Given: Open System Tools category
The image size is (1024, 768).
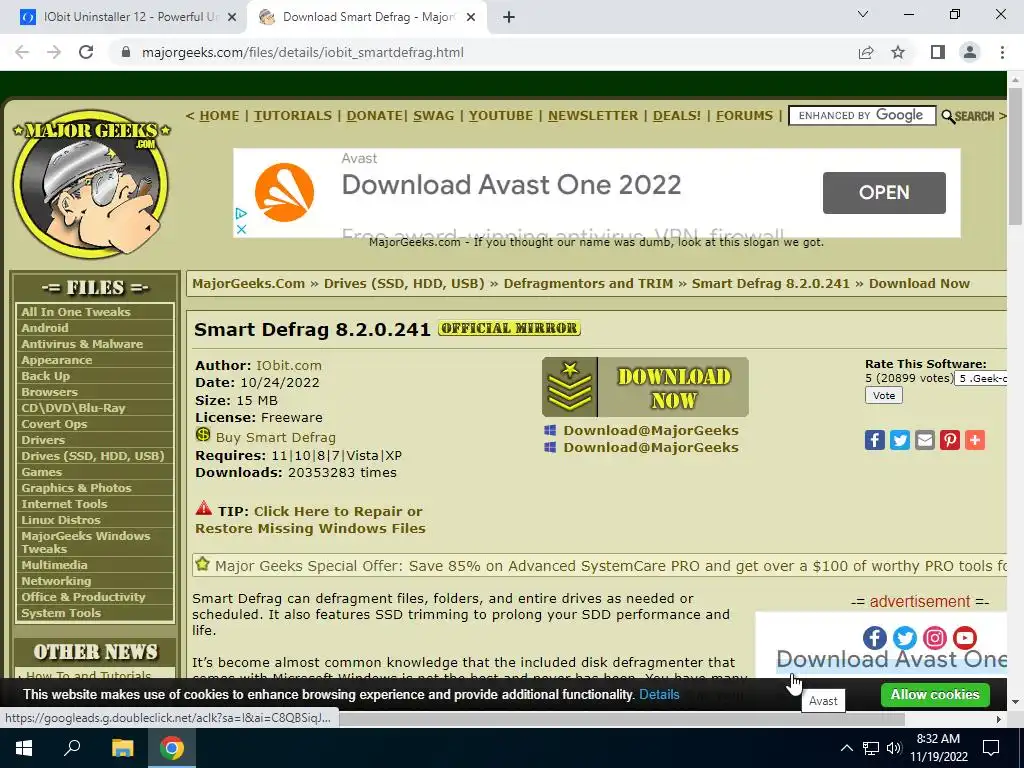Looking at the screenshot, I should (x=61, y=613).
